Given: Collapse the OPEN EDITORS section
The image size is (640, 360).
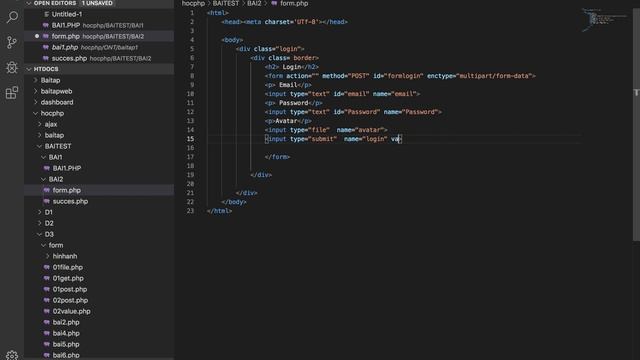Looking at the screenshot, I should [29, 3].
